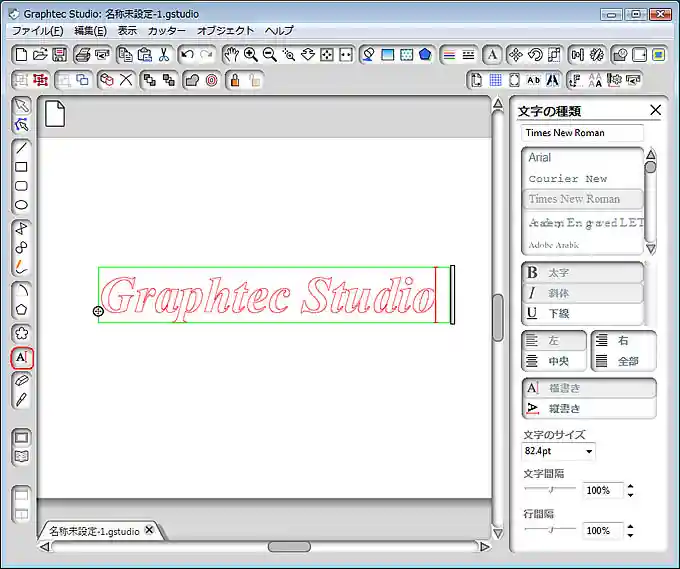Toggle Underline 下線 formatting
Image resolution: width=680 pixels, height=569 pixels.
click(583, 313)
